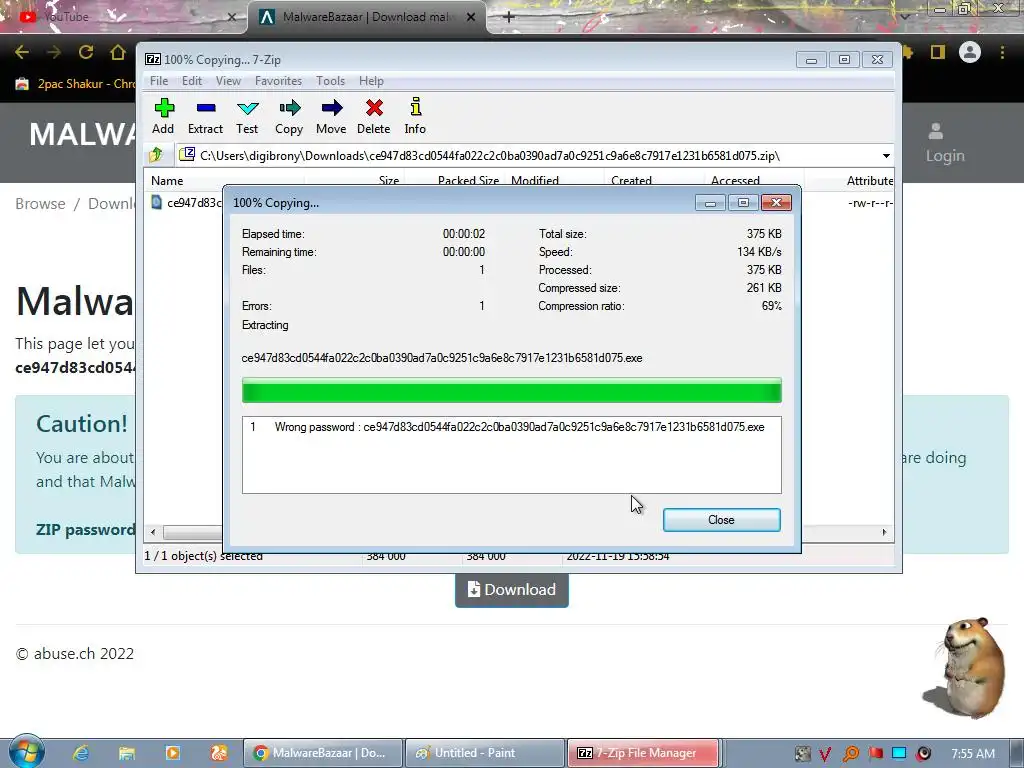Open the Windows Start menu

pyautogui.click(x=26, y=752)
